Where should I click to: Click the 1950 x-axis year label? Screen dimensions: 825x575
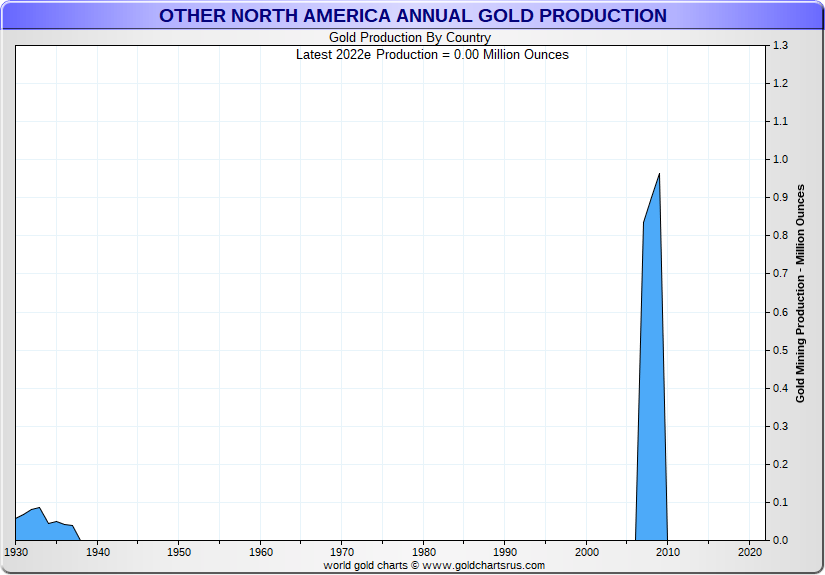(x=179, y=551)
